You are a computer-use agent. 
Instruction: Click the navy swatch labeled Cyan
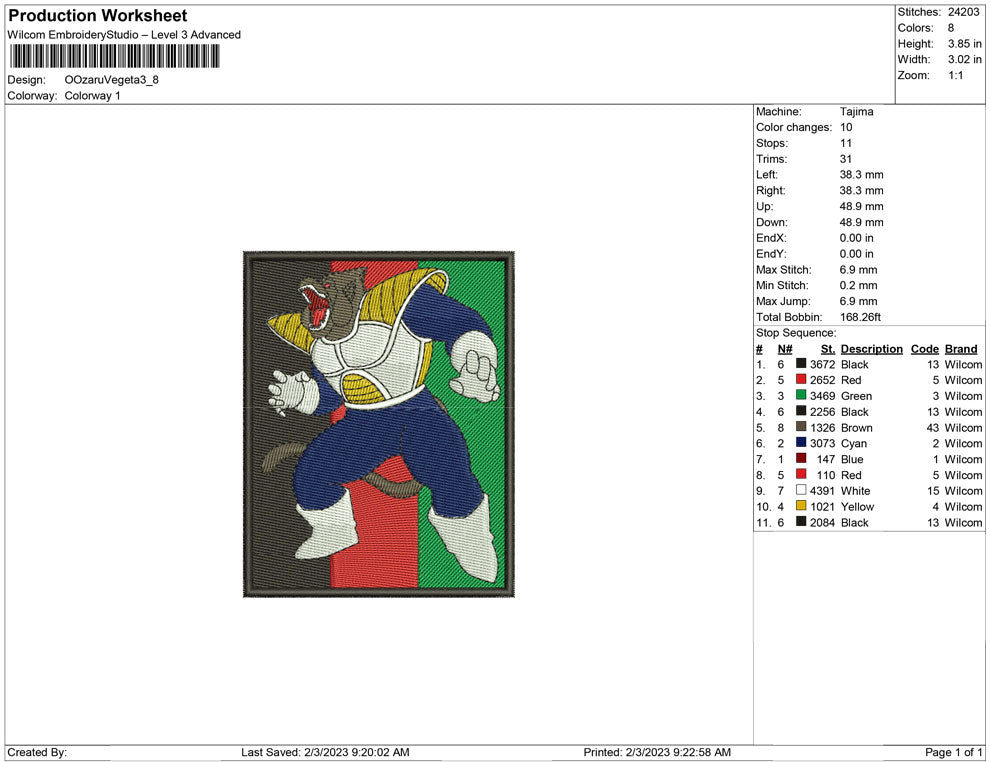click(x=801, y=443)
